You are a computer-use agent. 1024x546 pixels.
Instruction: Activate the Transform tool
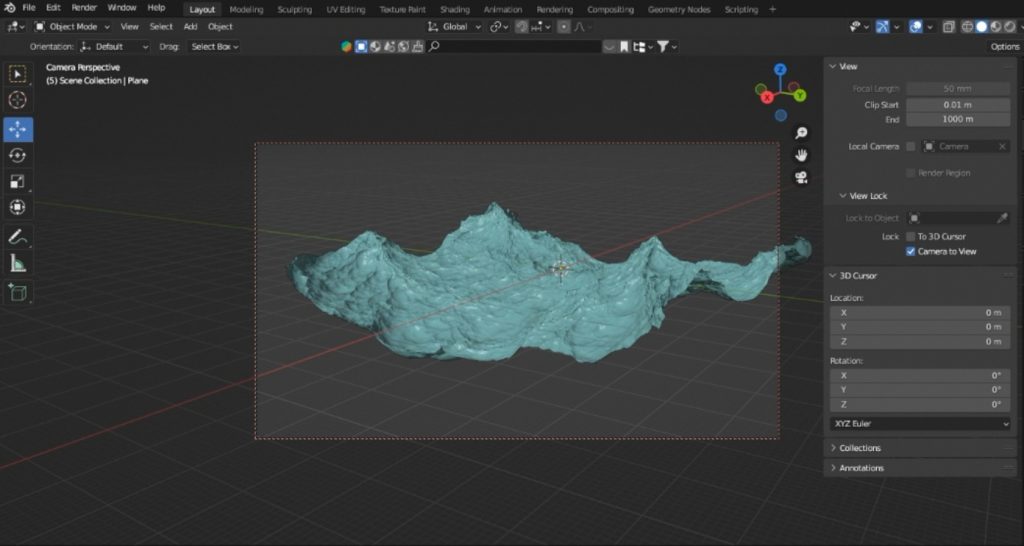[18, 207]
